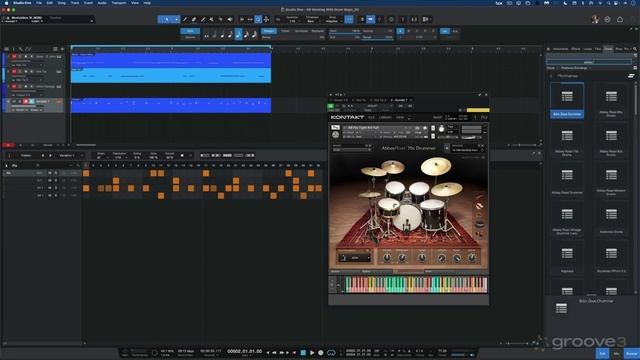Open the Song menu
Image resolution: width=640 pixels, height=360 pixels.
[x=62, y=3]
